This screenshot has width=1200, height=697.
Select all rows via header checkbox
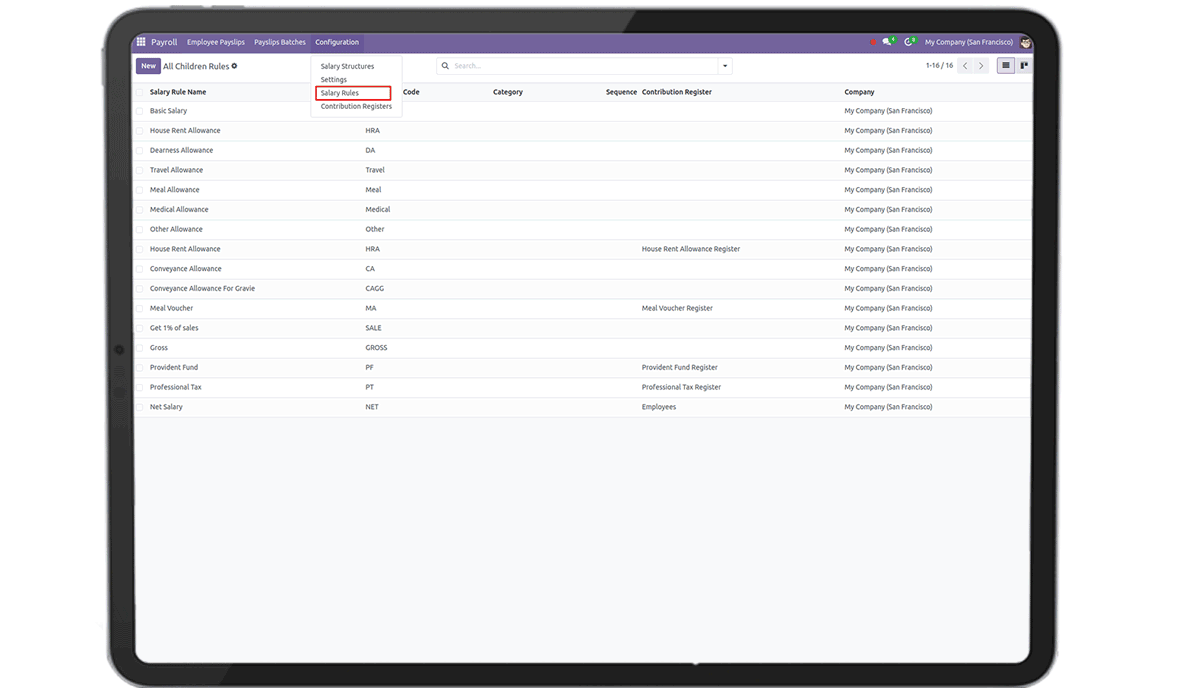140,92
